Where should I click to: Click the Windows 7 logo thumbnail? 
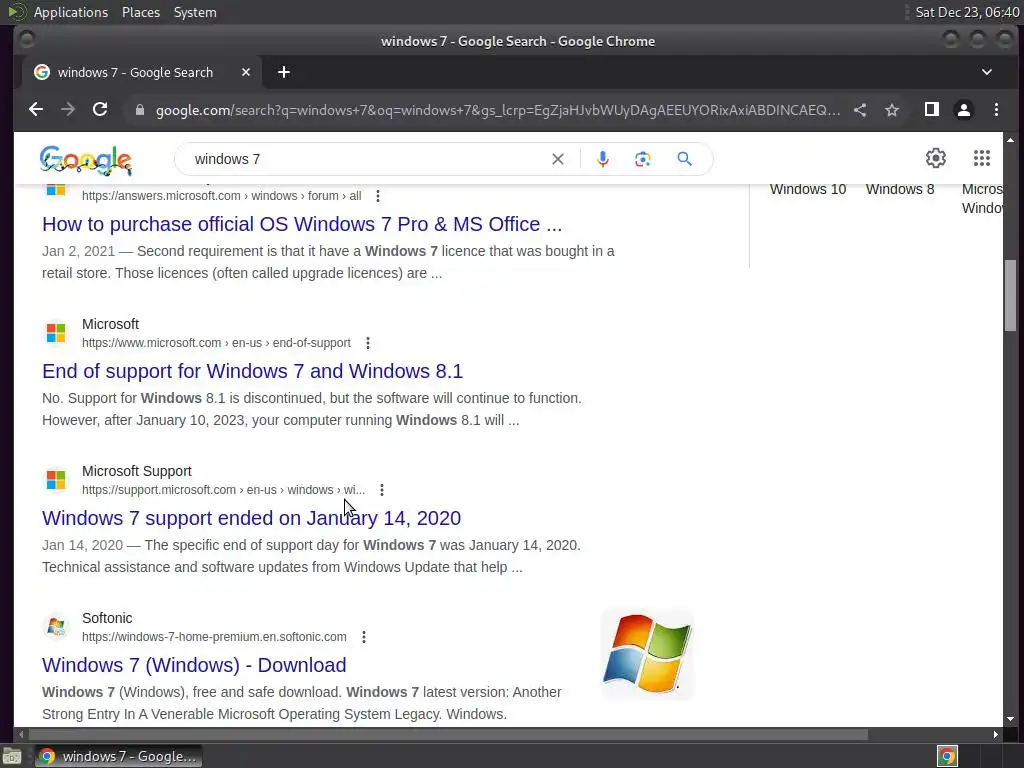point(647,654)
